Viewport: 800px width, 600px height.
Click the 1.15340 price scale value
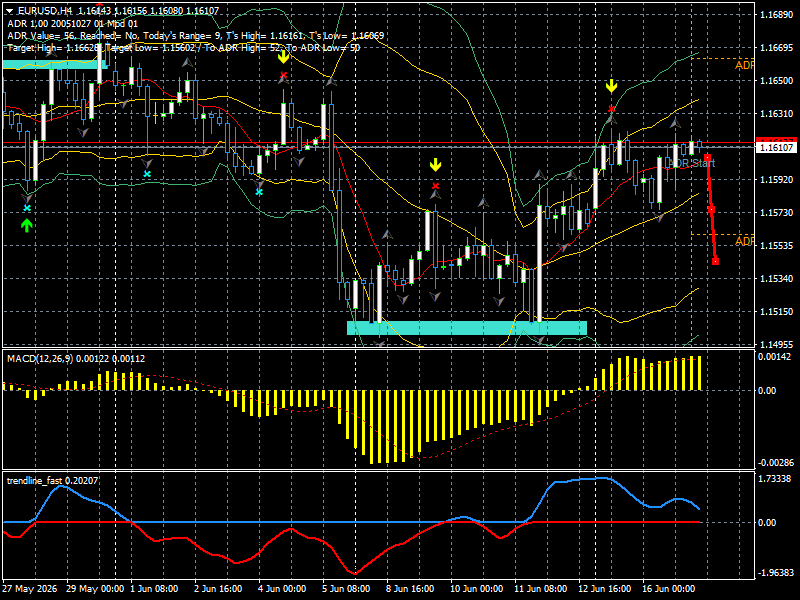pos(777,279)
